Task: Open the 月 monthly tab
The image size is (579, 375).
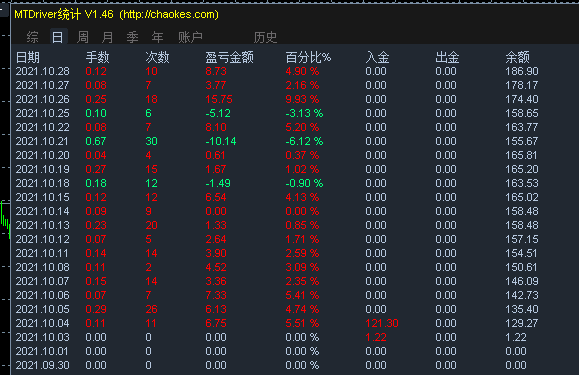Action: click(107, 37)
